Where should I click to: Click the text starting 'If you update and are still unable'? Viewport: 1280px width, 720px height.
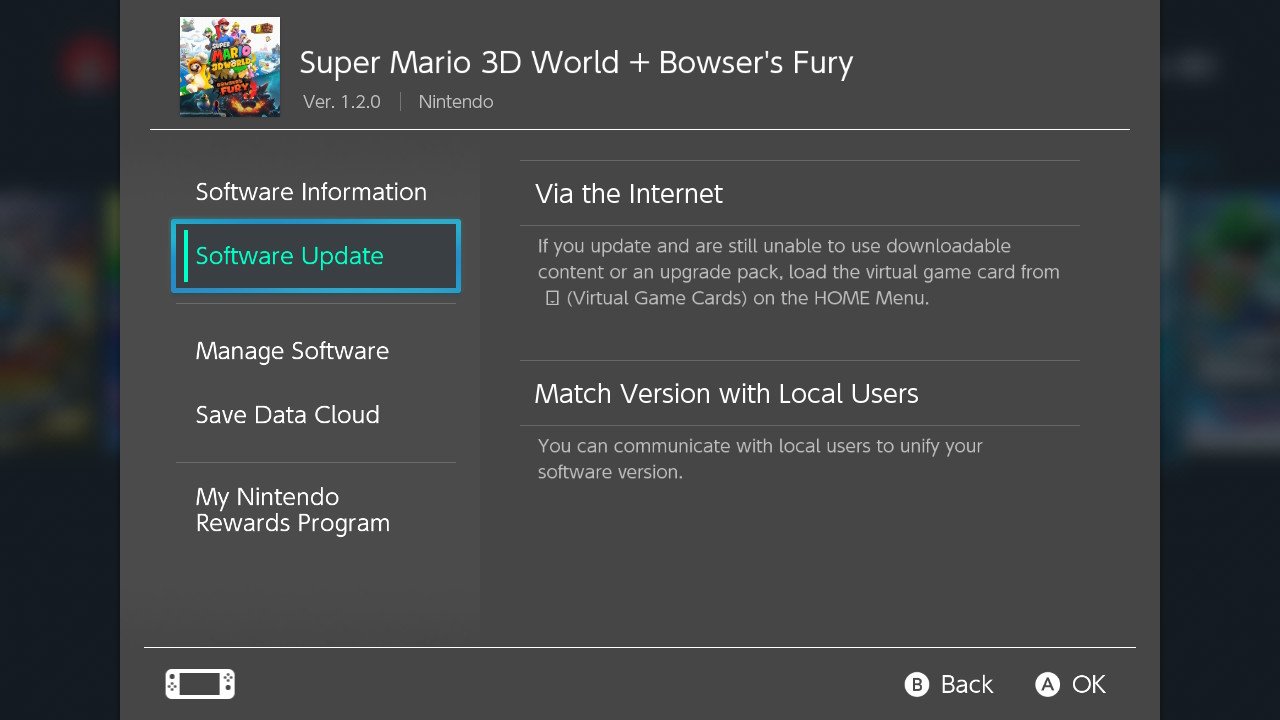(798, 272)
